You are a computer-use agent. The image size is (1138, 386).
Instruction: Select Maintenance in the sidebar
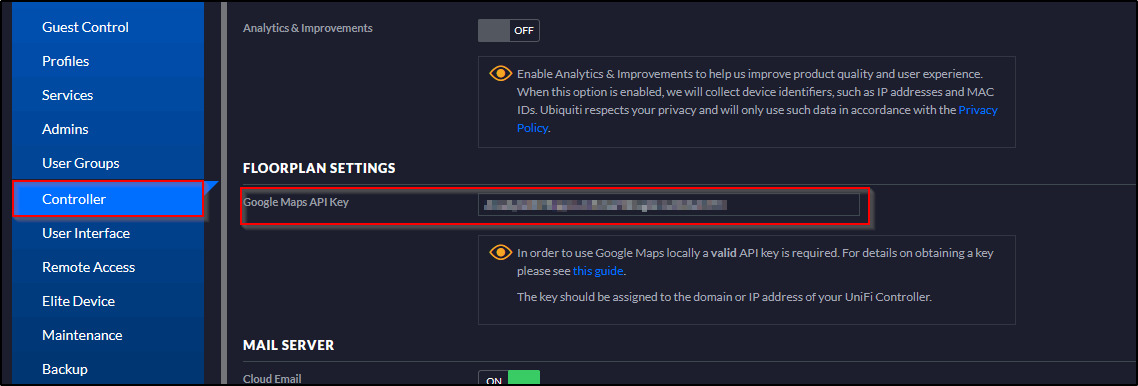tap(82, 335)
